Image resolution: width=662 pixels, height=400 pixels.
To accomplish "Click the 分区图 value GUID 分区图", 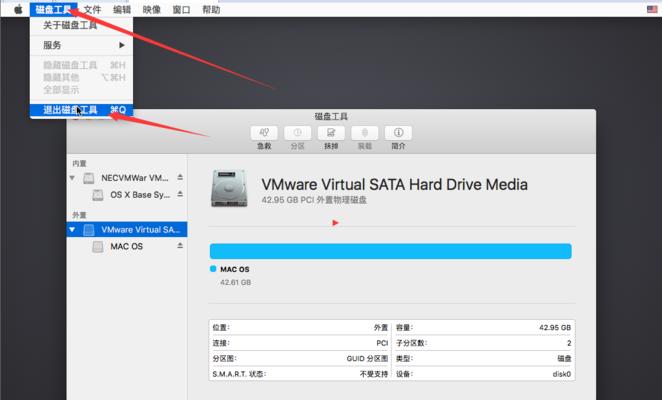I will [367, 359].
